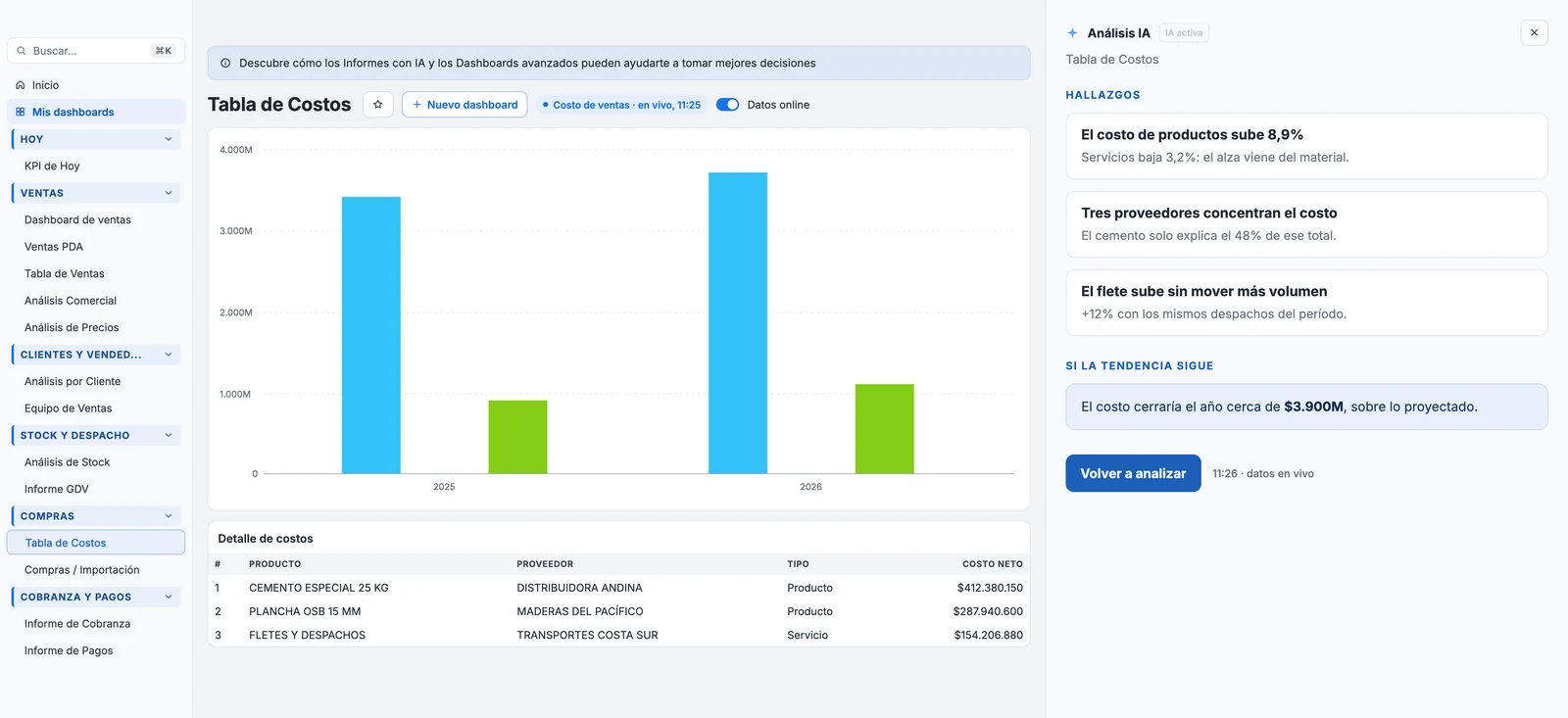This screenshot has height=718, width=1568.
Task: Click the Mis dashboards grid icon
Action: 21,112
